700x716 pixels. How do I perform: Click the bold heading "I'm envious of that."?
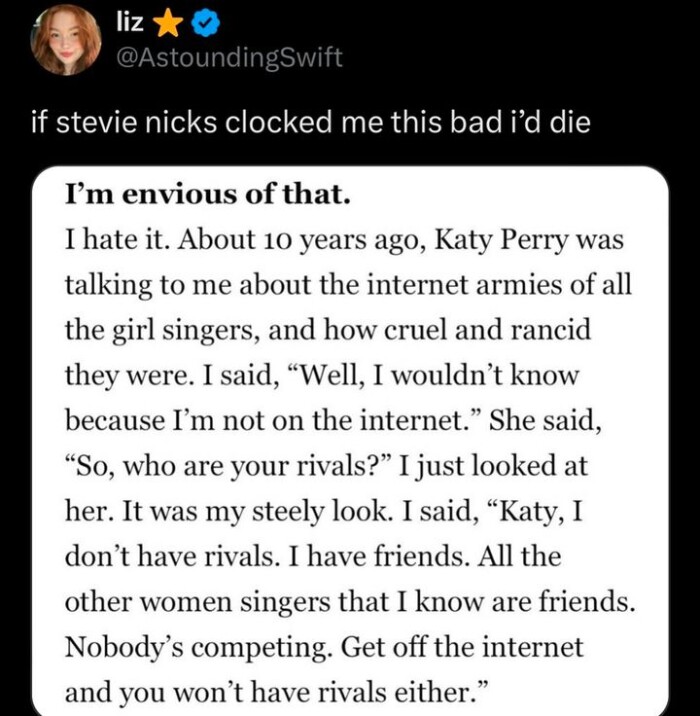[207, 195]
